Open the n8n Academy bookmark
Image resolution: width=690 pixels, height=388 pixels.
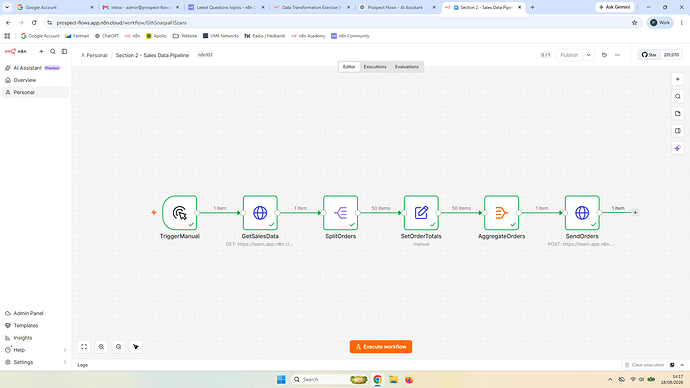308,36
